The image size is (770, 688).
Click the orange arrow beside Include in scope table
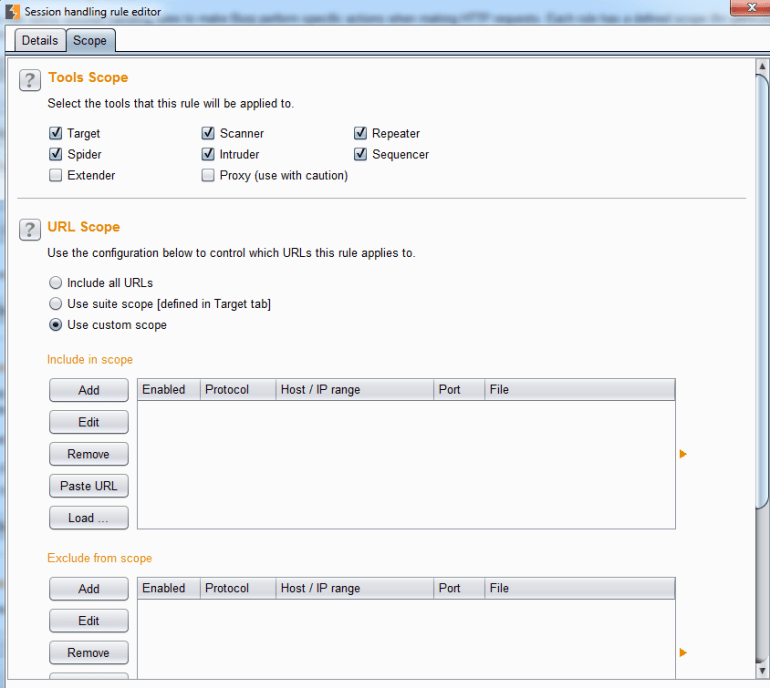coord(683,454)
